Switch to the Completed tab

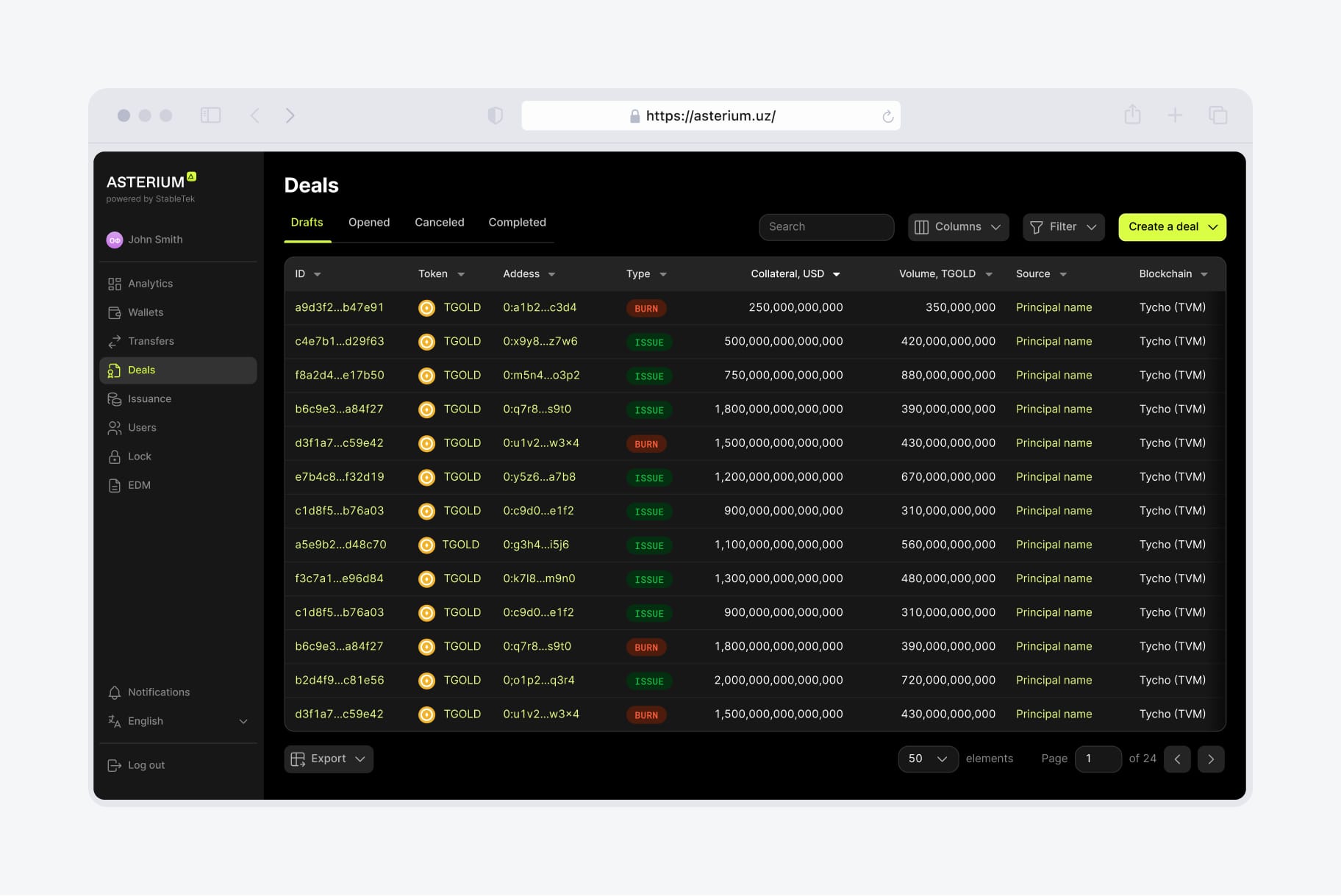coord(517,223)
